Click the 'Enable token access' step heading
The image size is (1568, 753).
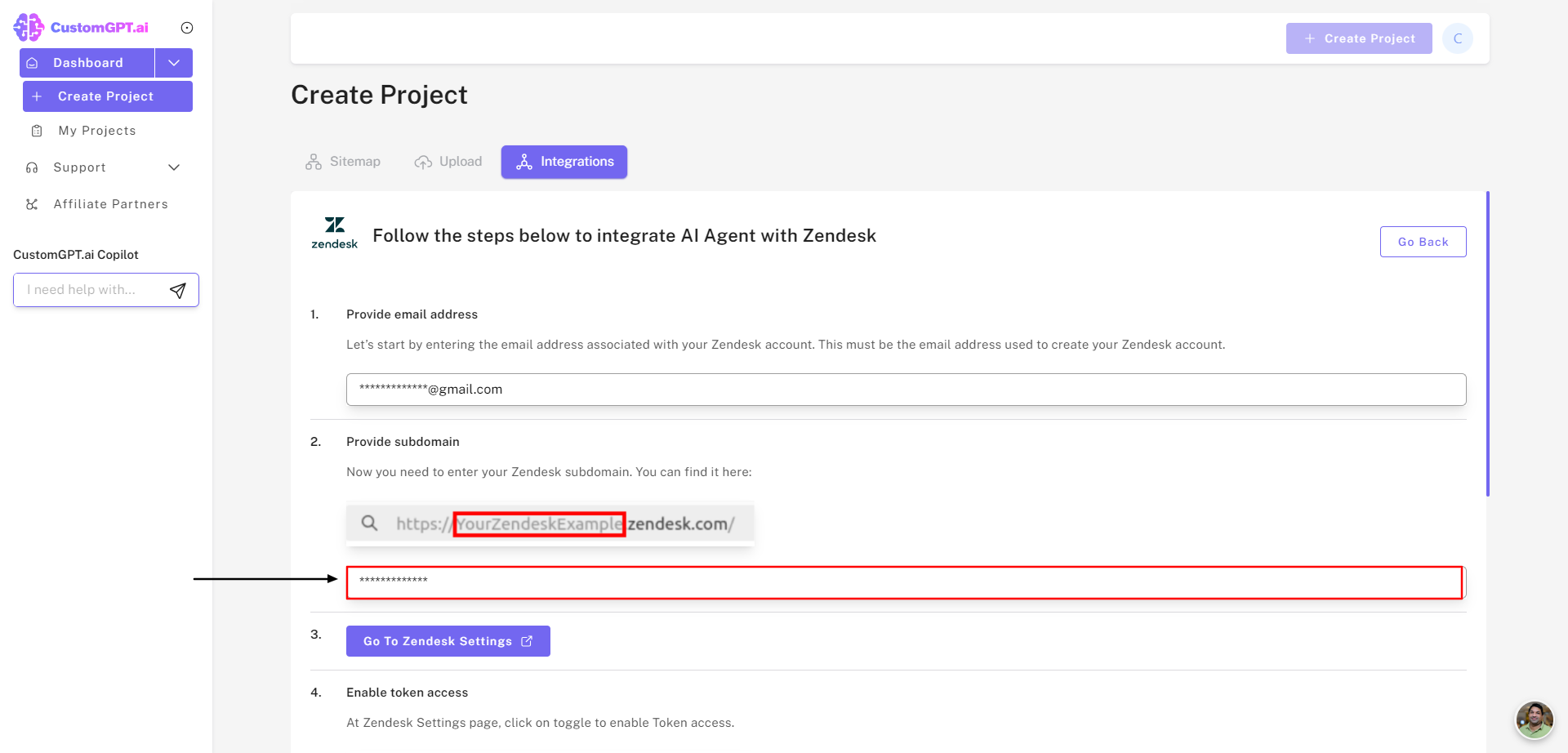pos(407,693)
